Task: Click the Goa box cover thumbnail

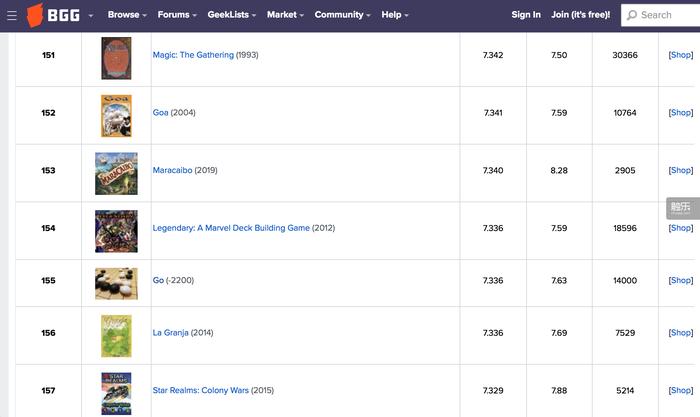Action: (116, 115)
